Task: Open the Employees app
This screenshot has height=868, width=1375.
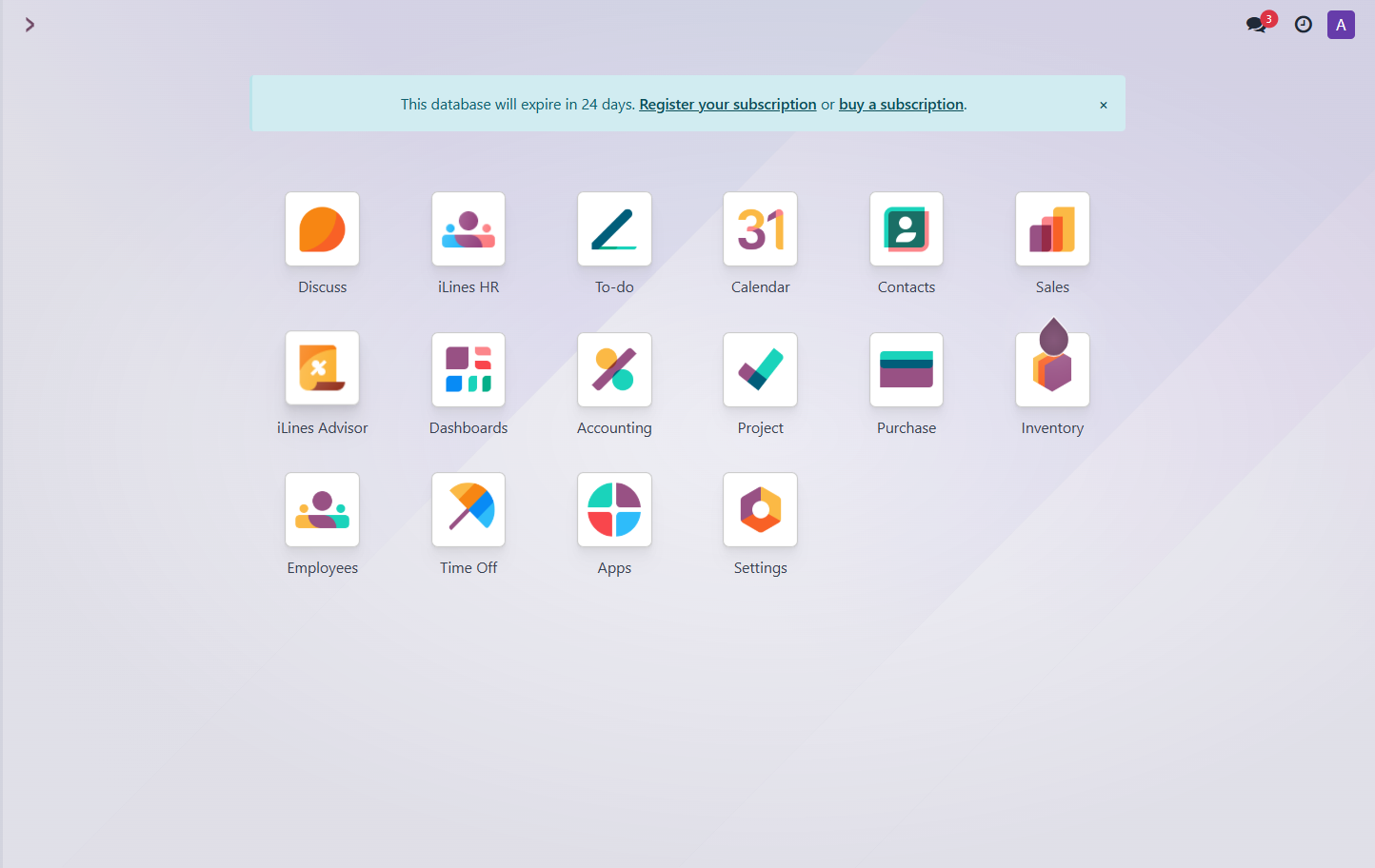Action: 322,509
